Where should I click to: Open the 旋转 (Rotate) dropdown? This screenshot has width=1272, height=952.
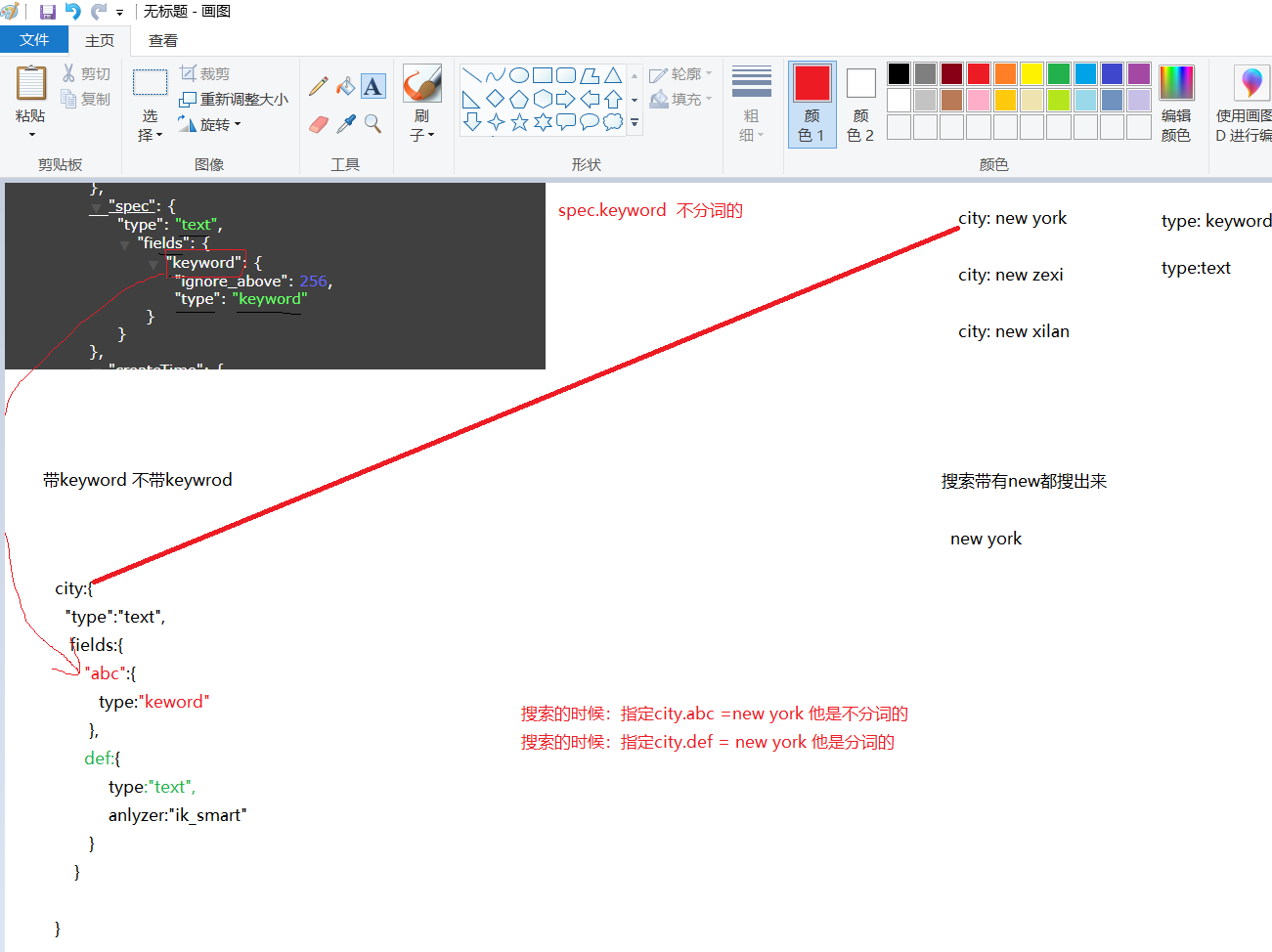(x=209, y=124)
